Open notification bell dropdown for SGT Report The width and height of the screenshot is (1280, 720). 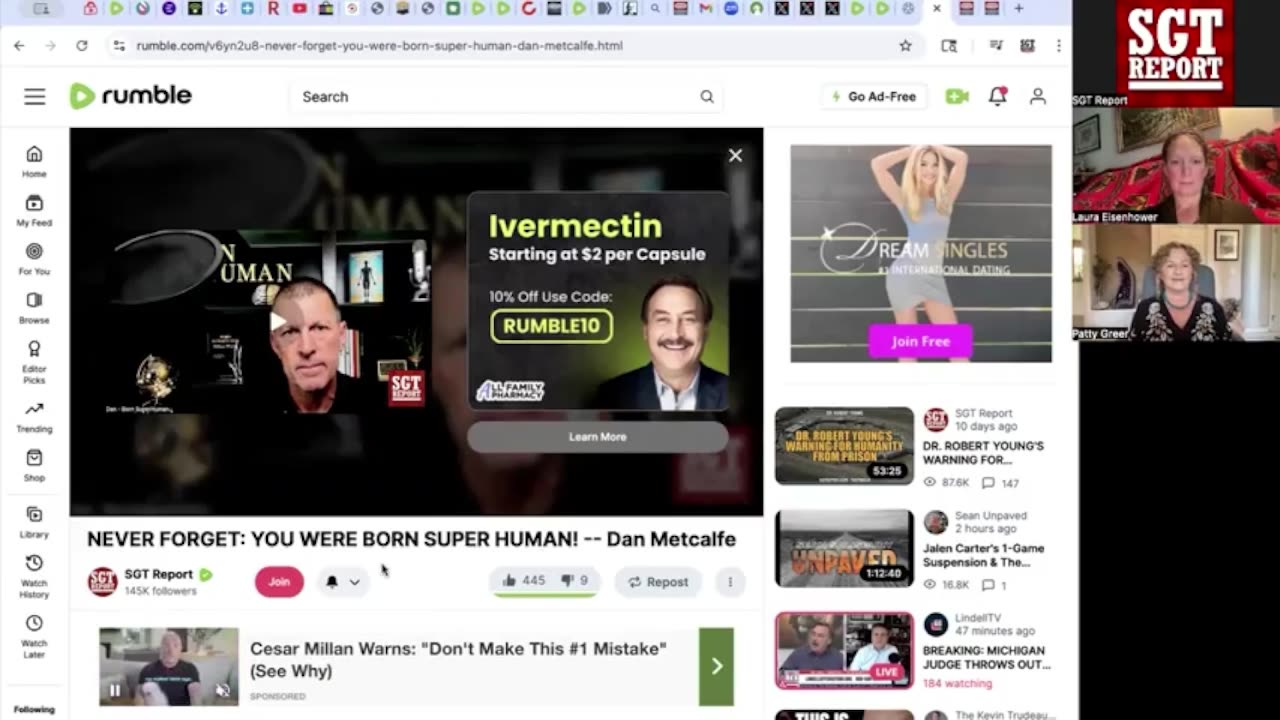click(342, 582)
